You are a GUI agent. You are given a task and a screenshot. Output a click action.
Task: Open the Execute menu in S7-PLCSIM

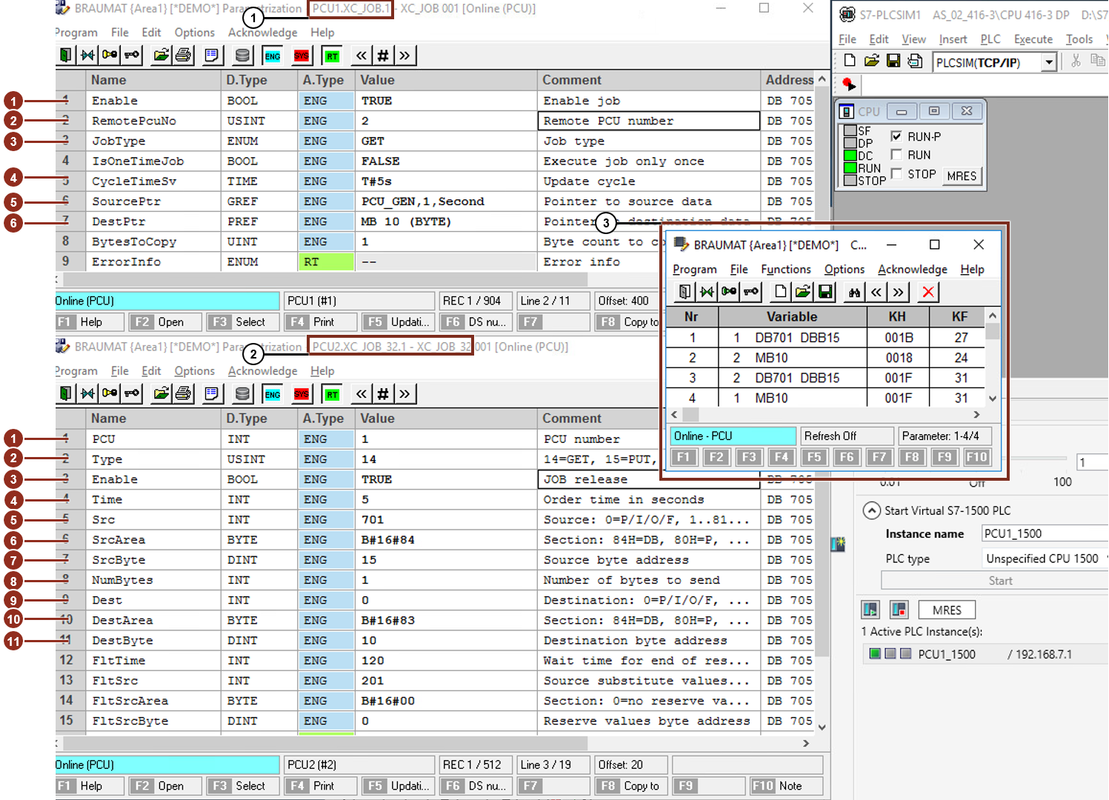1033,39
